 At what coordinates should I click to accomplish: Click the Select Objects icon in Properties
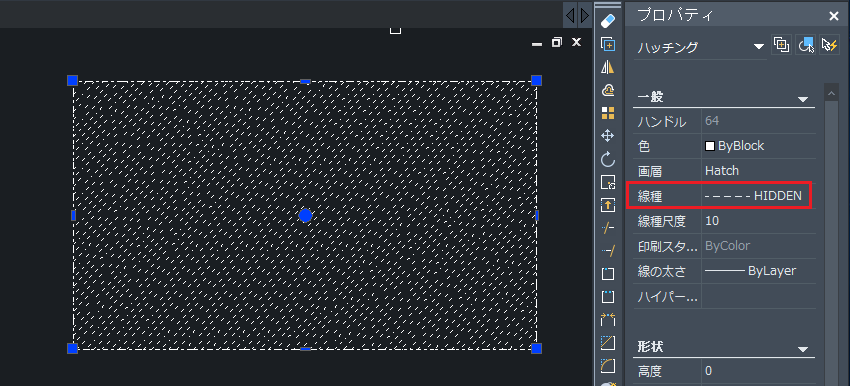(x=805, y=45)
